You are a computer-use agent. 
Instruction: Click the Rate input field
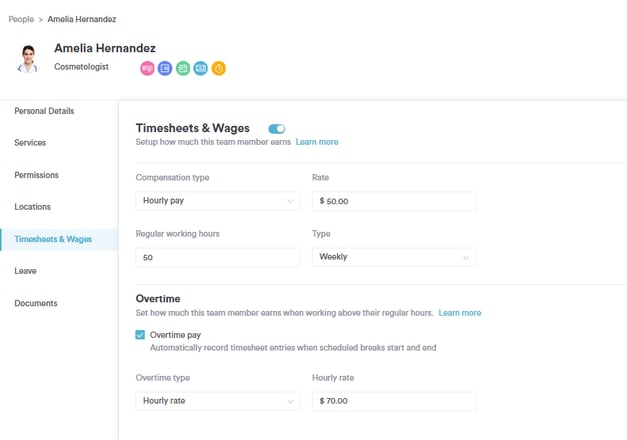tap(394, 201)
